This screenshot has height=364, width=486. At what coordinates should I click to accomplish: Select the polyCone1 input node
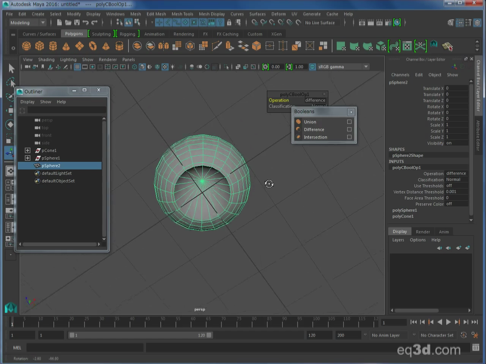pos(403,216)
